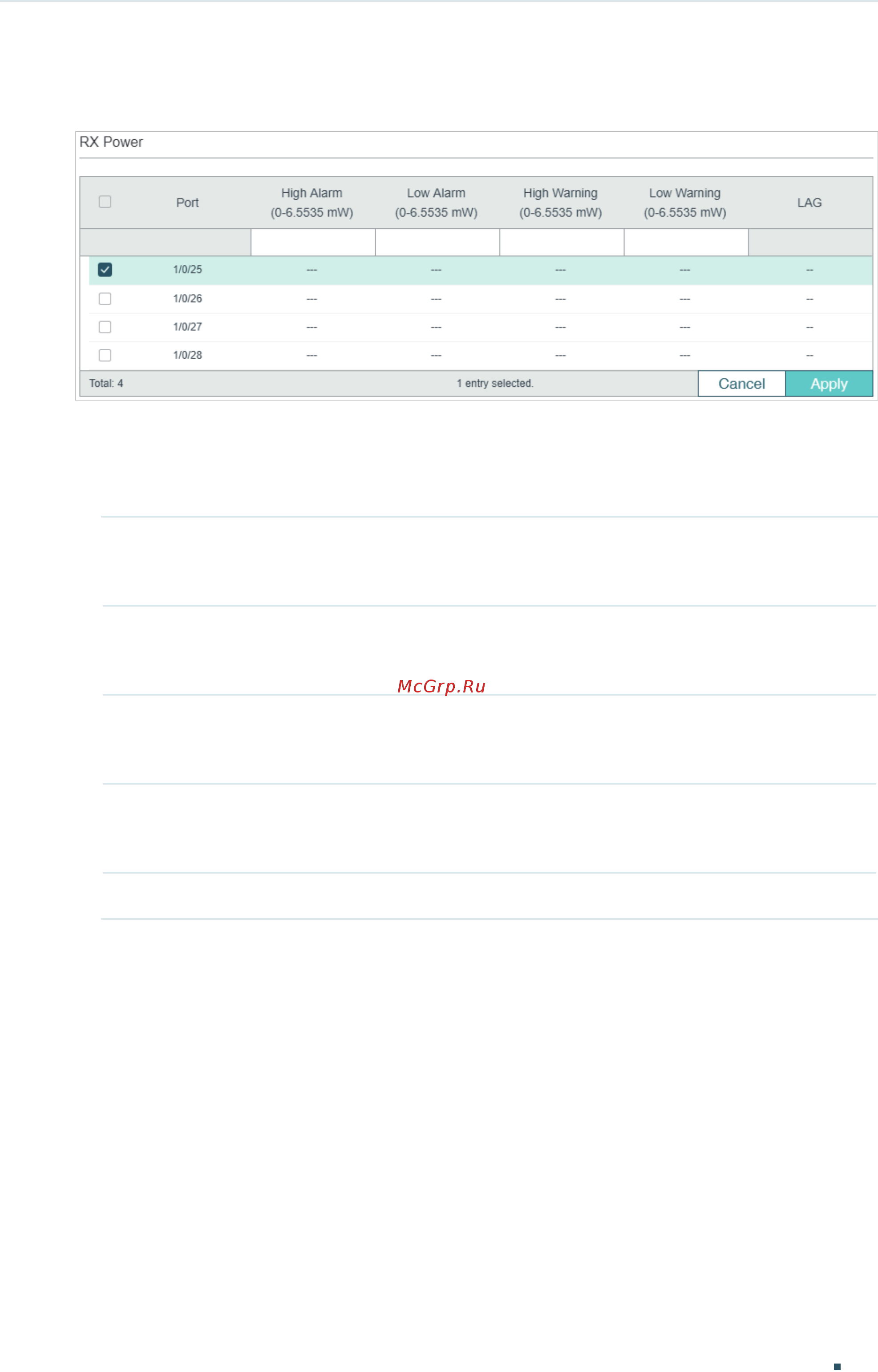Viewport: 878px width, 1372px height.
Task: Click the High Warning input field
Action: tap(562, 242)
